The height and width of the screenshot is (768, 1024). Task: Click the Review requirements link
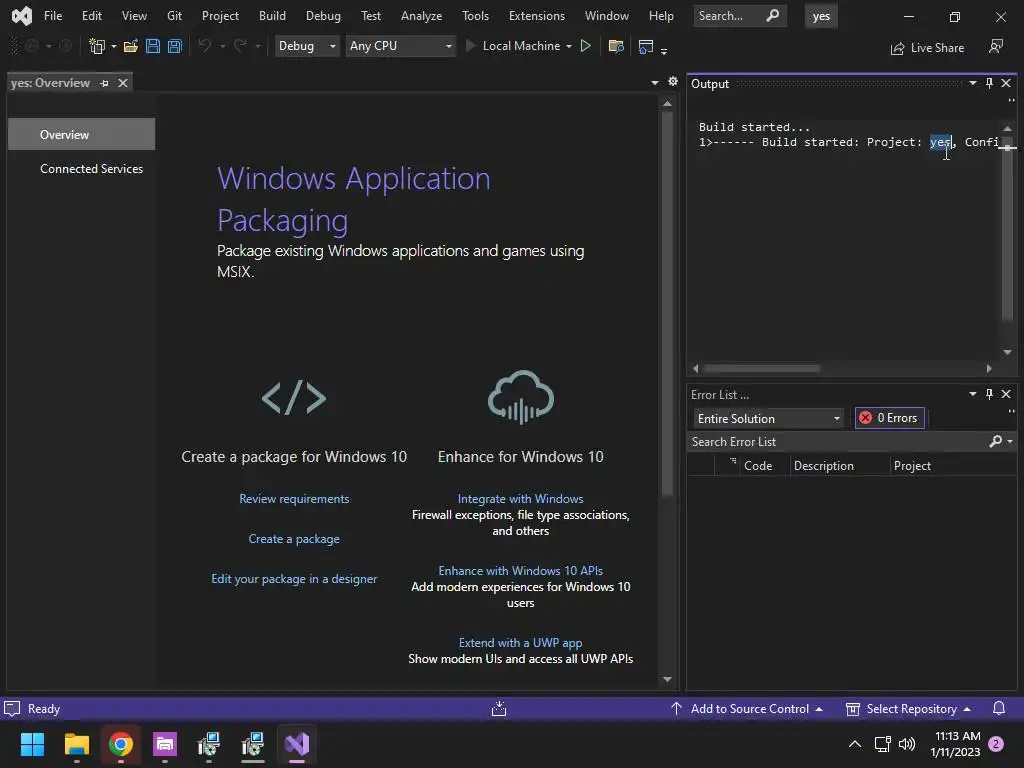click(294, 498)
